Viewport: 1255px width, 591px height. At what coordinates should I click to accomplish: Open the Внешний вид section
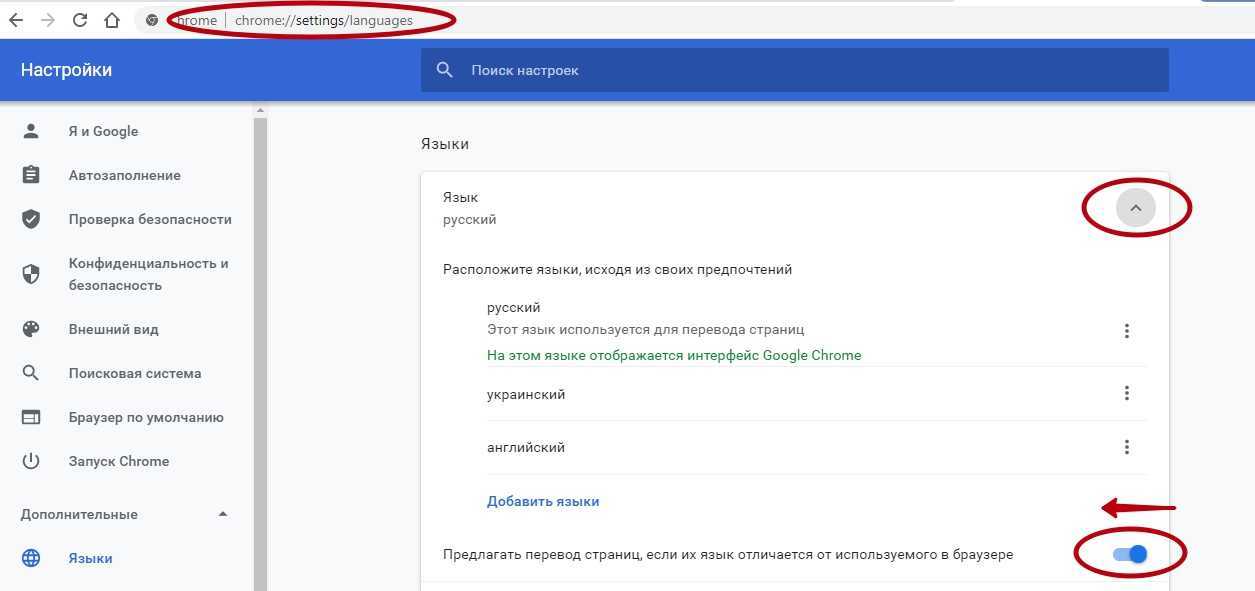[114, 329]
